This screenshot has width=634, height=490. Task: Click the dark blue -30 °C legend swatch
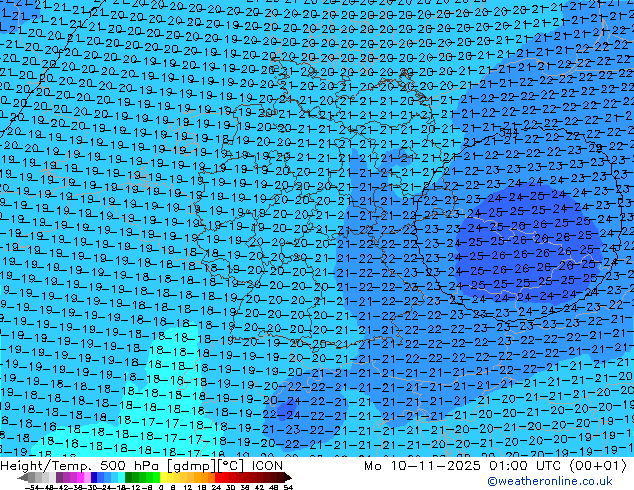[x=94, y=478]
